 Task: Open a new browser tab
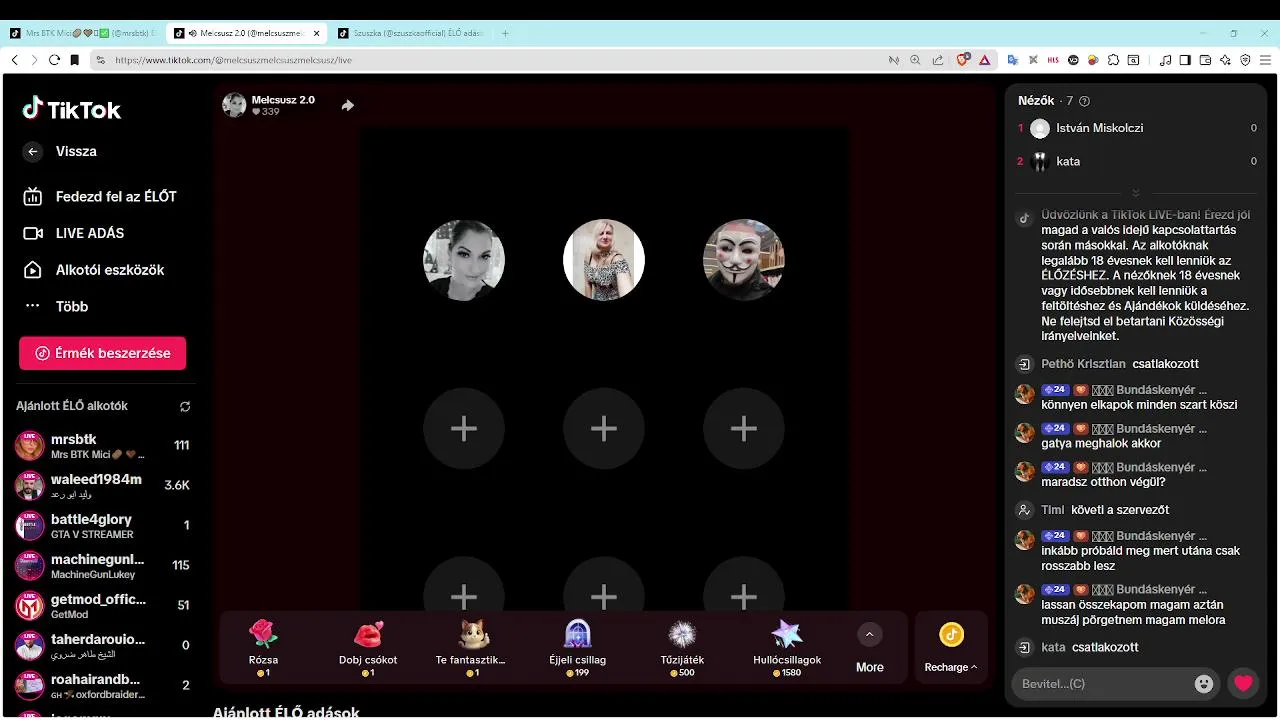click(x=505, y=33)
